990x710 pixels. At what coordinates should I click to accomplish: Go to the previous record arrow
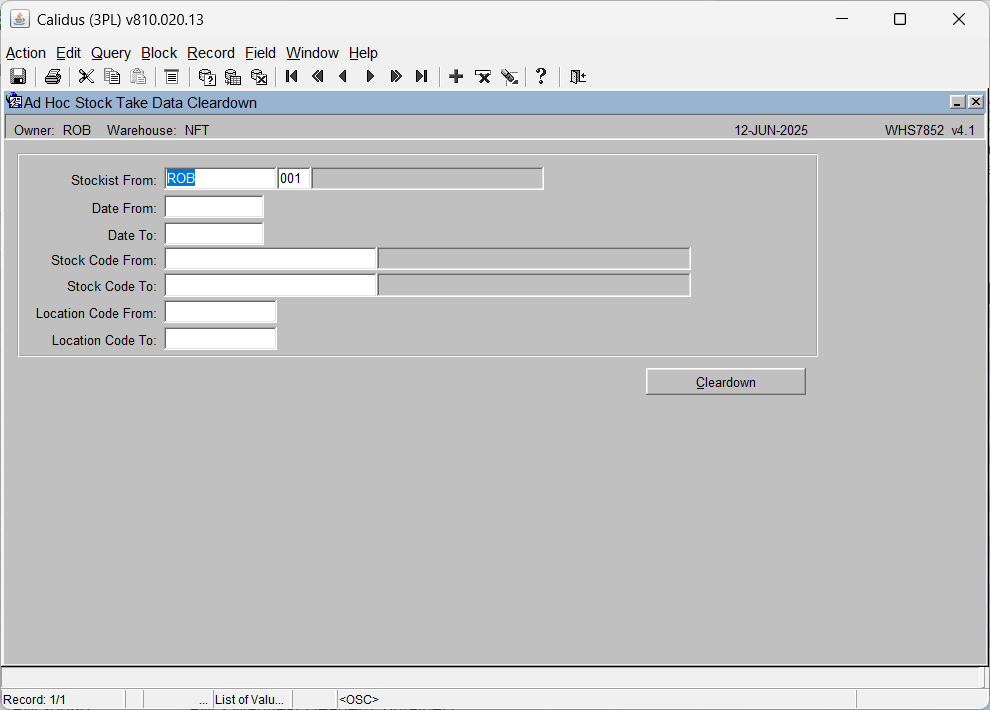click(343, 76)
